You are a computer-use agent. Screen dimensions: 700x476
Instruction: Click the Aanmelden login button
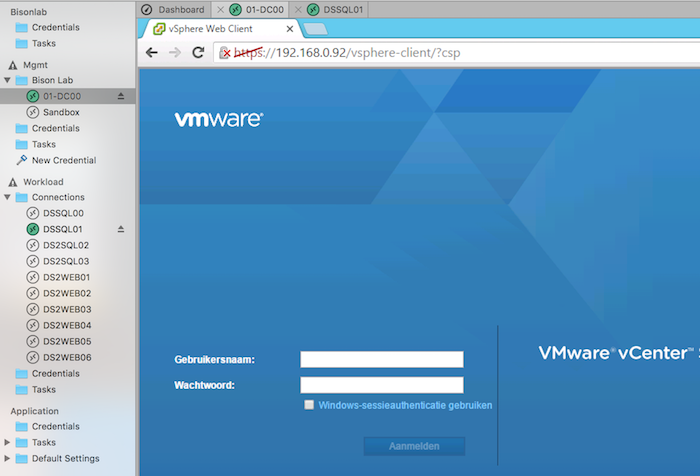[414, 446]
